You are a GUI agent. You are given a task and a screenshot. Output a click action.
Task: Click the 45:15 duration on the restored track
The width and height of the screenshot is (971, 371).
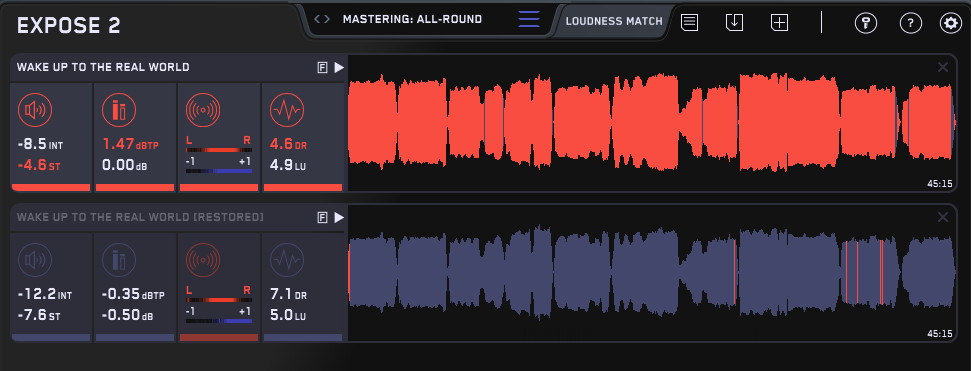[x=939, y=333]
